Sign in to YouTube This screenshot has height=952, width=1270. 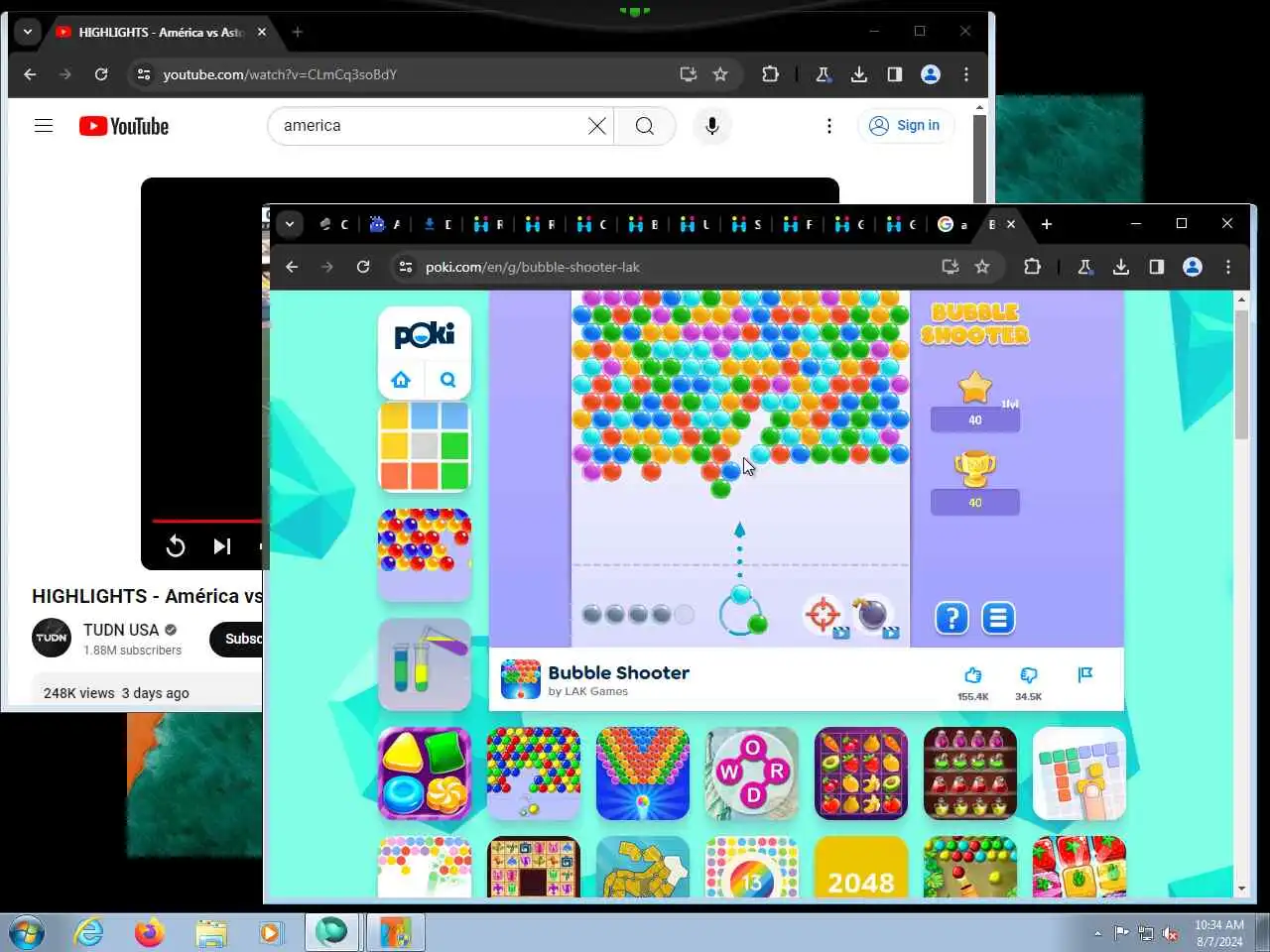[x=905, y=126]
